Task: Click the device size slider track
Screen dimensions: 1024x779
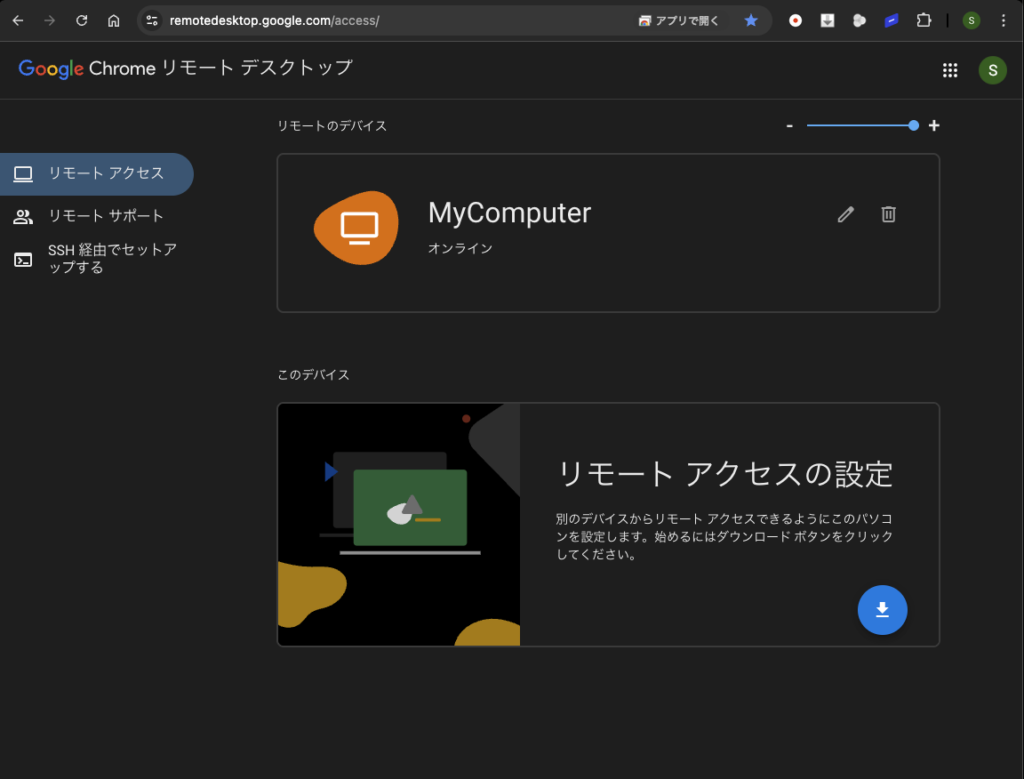Action: [x=860, y=126]
